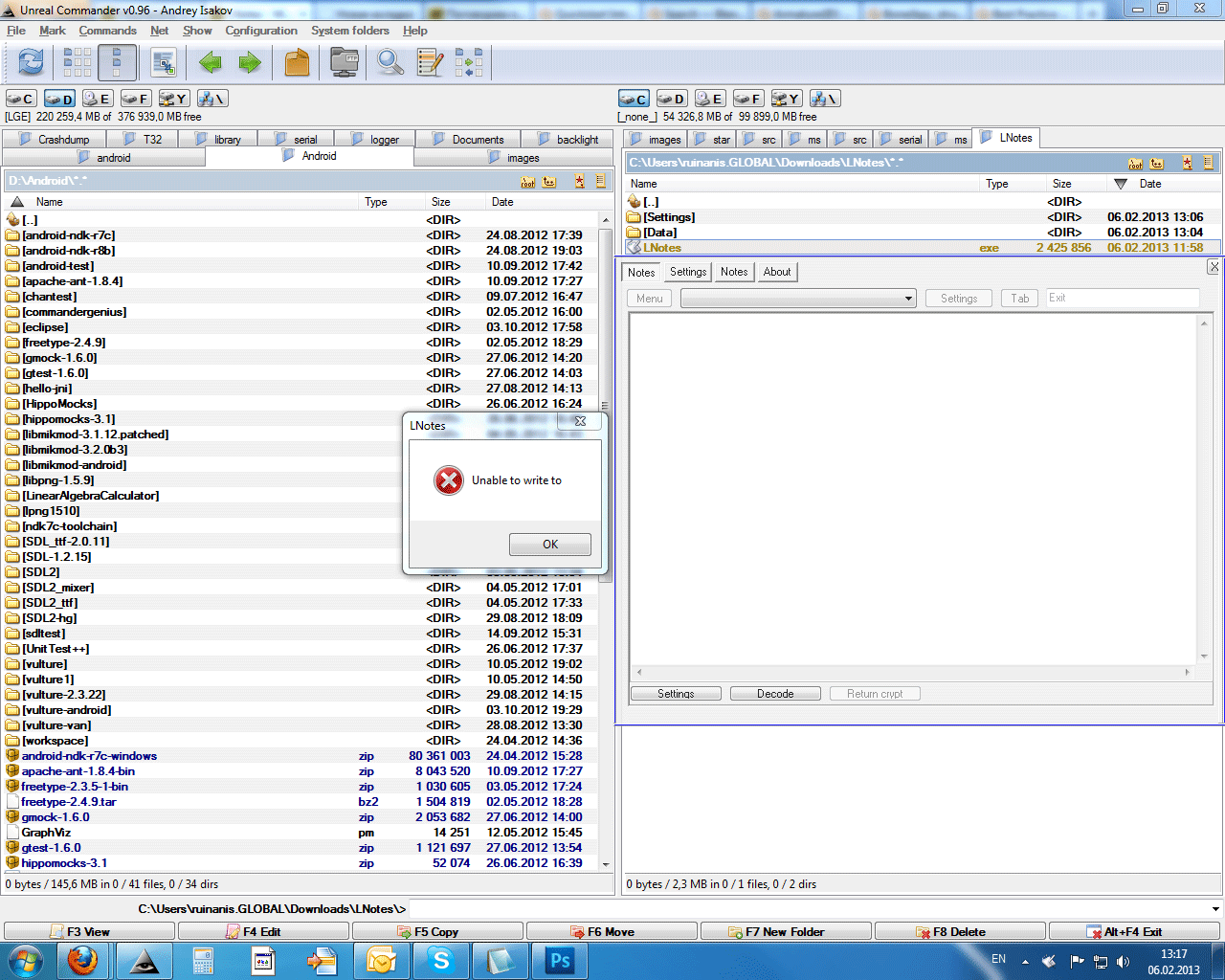Select drive F in the right panel
This screenshot has width=1225, height=980.
click(x=748, y=99)
